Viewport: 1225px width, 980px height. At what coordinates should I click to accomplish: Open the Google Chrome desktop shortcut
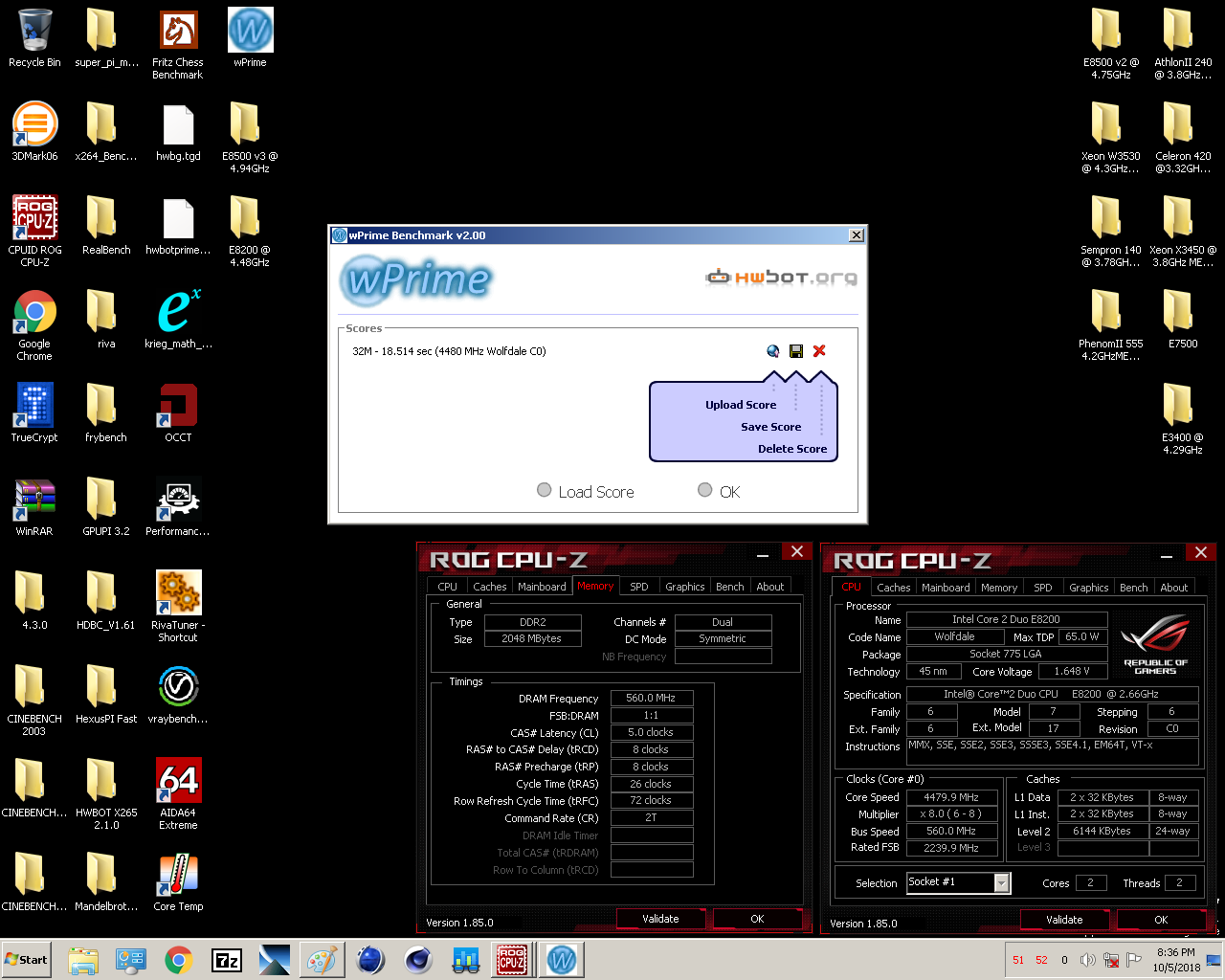tap(34, 324)
